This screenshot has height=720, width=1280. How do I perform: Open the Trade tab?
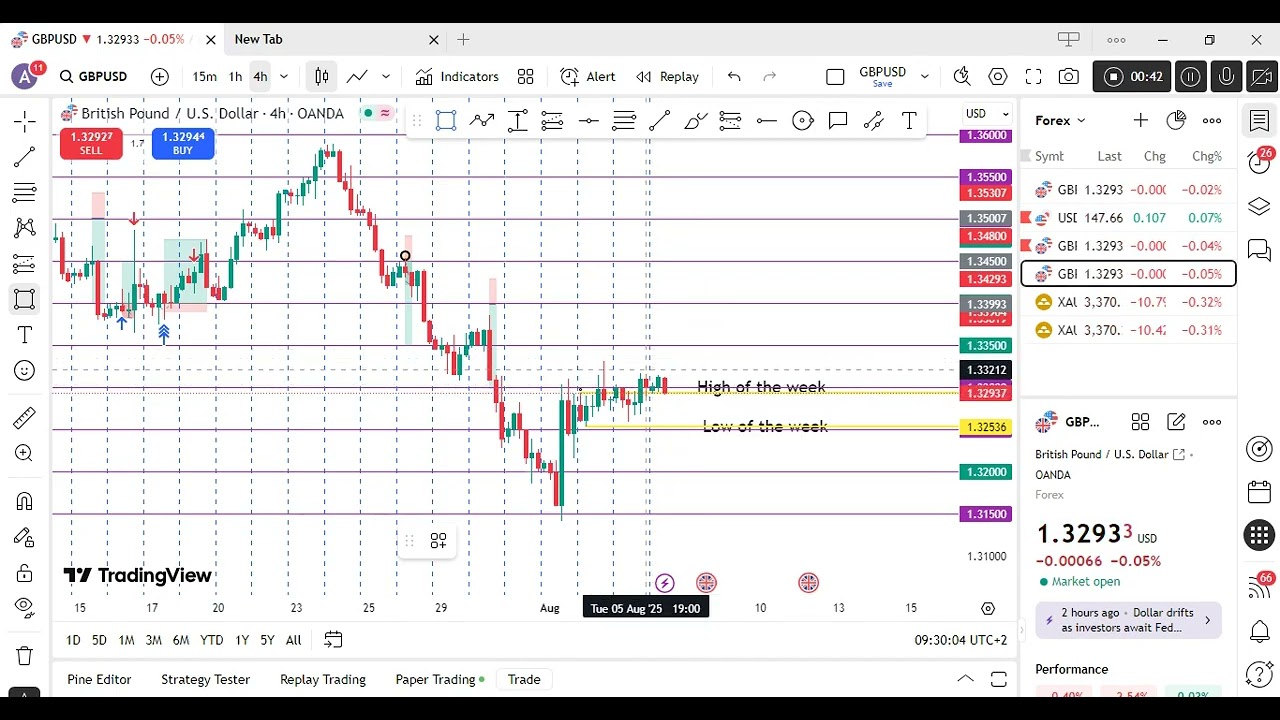click(524, 679)
